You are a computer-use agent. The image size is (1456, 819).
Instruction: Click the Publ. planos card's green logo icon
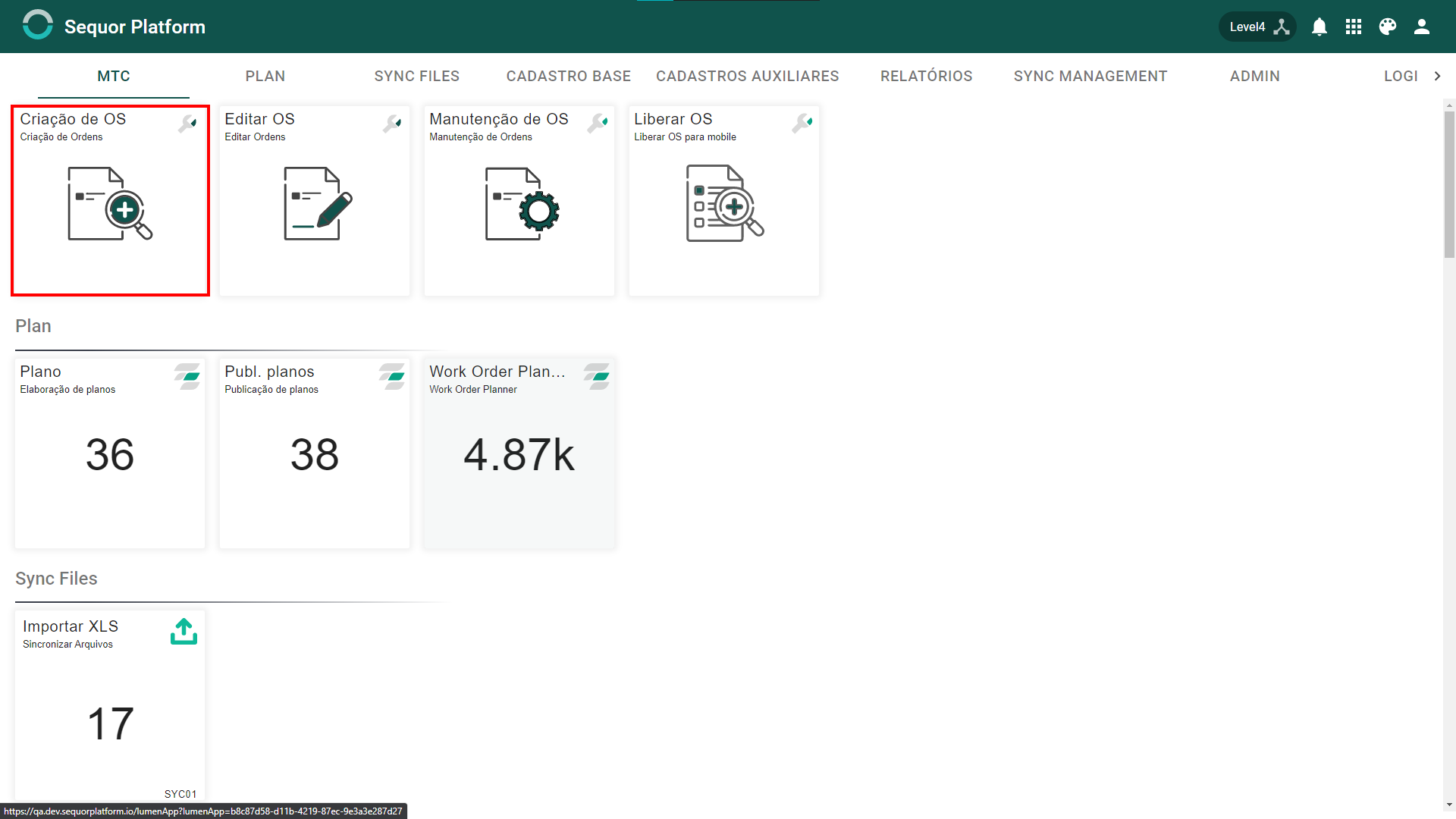[x=392, y=376]
